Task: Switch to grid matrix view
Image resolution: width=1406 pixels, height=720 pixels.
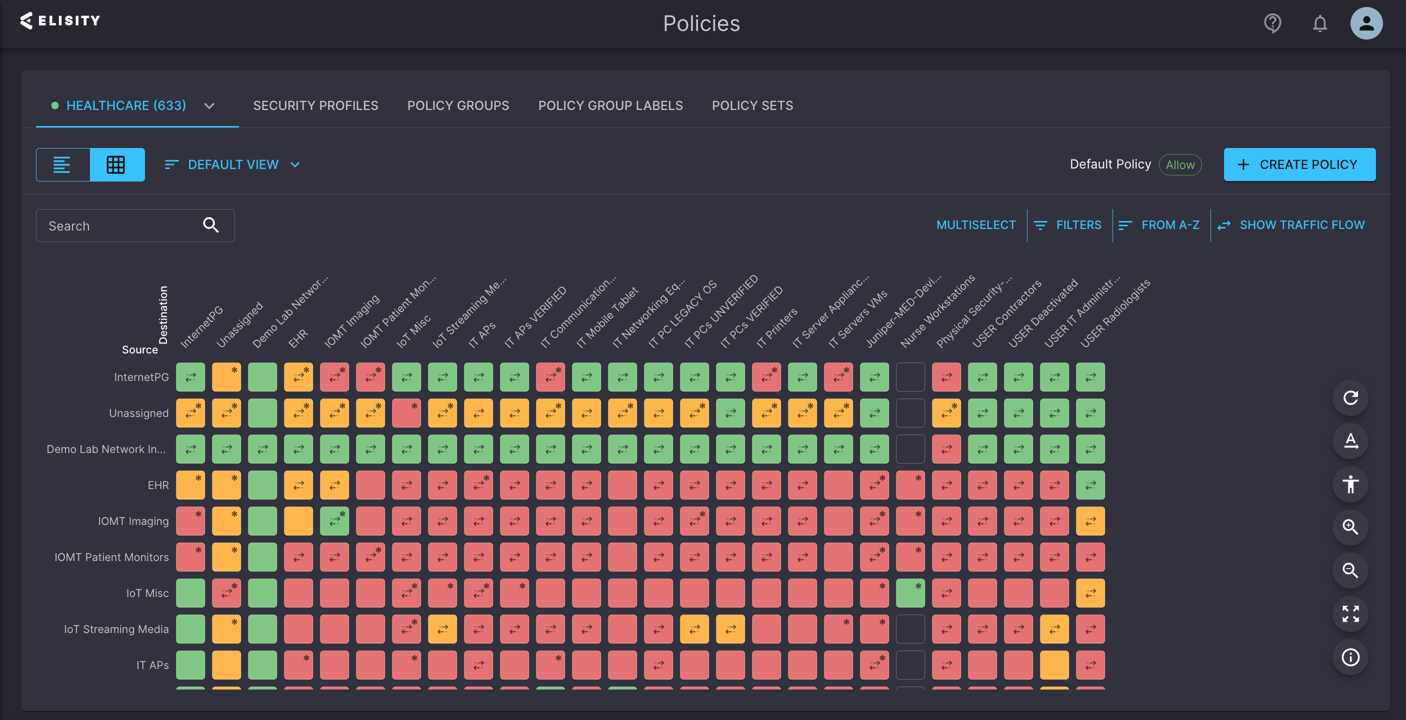Action: (x=117, y=165)
